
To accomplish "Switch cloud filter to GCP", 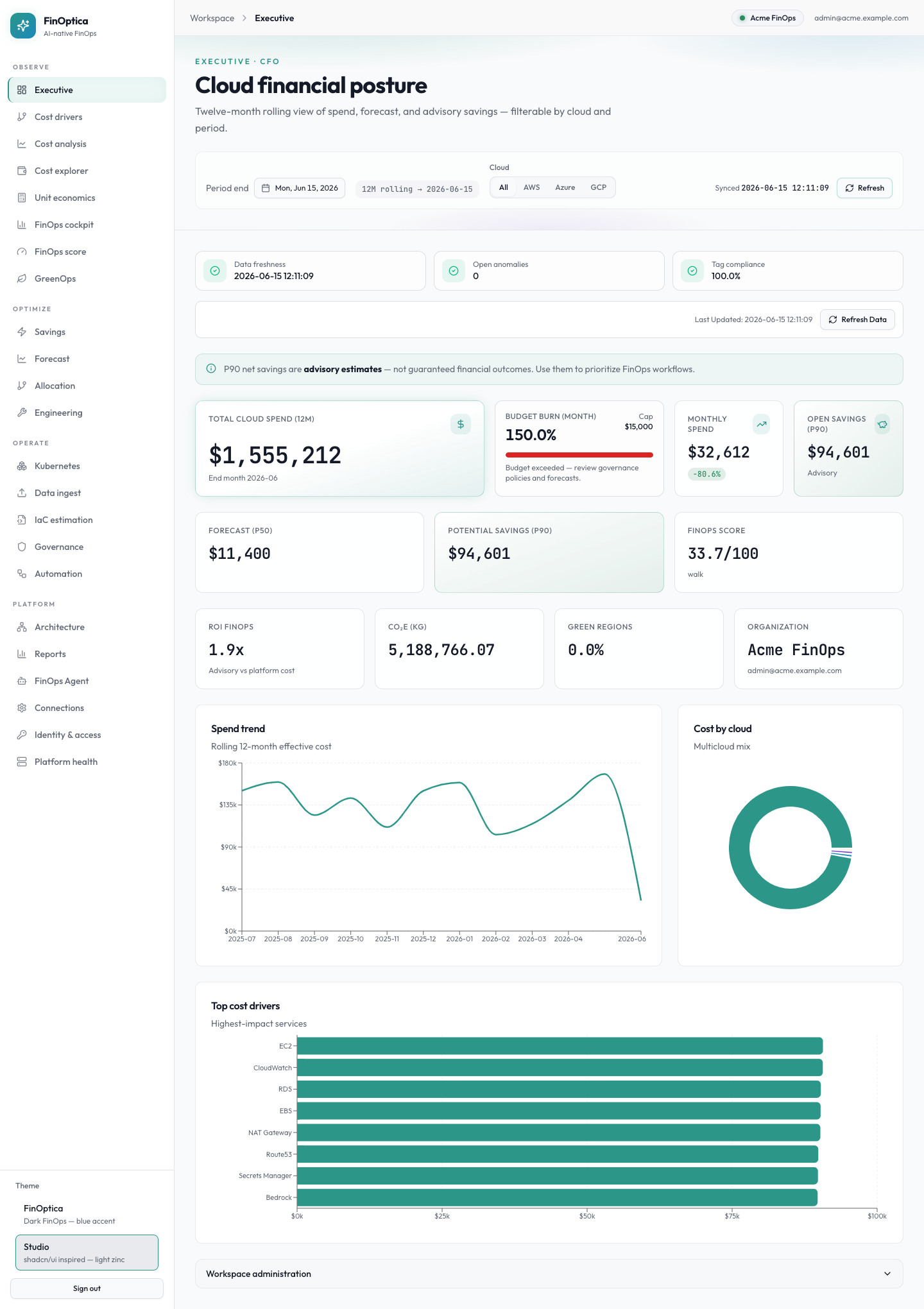I will coord(599,187).
